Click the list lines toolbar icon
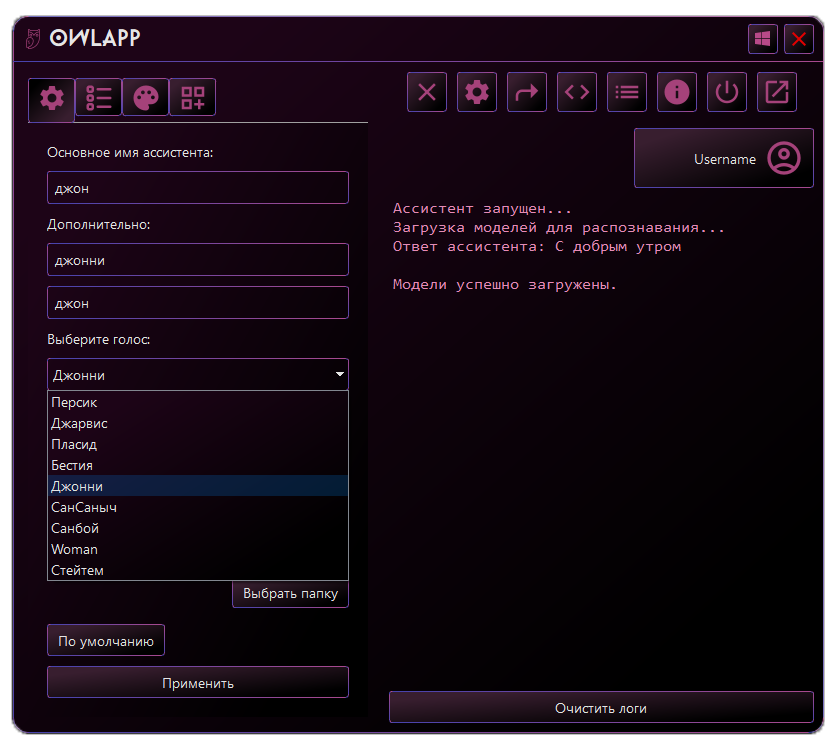The height and width of the screenshot is (743, 834). point(627,93)
